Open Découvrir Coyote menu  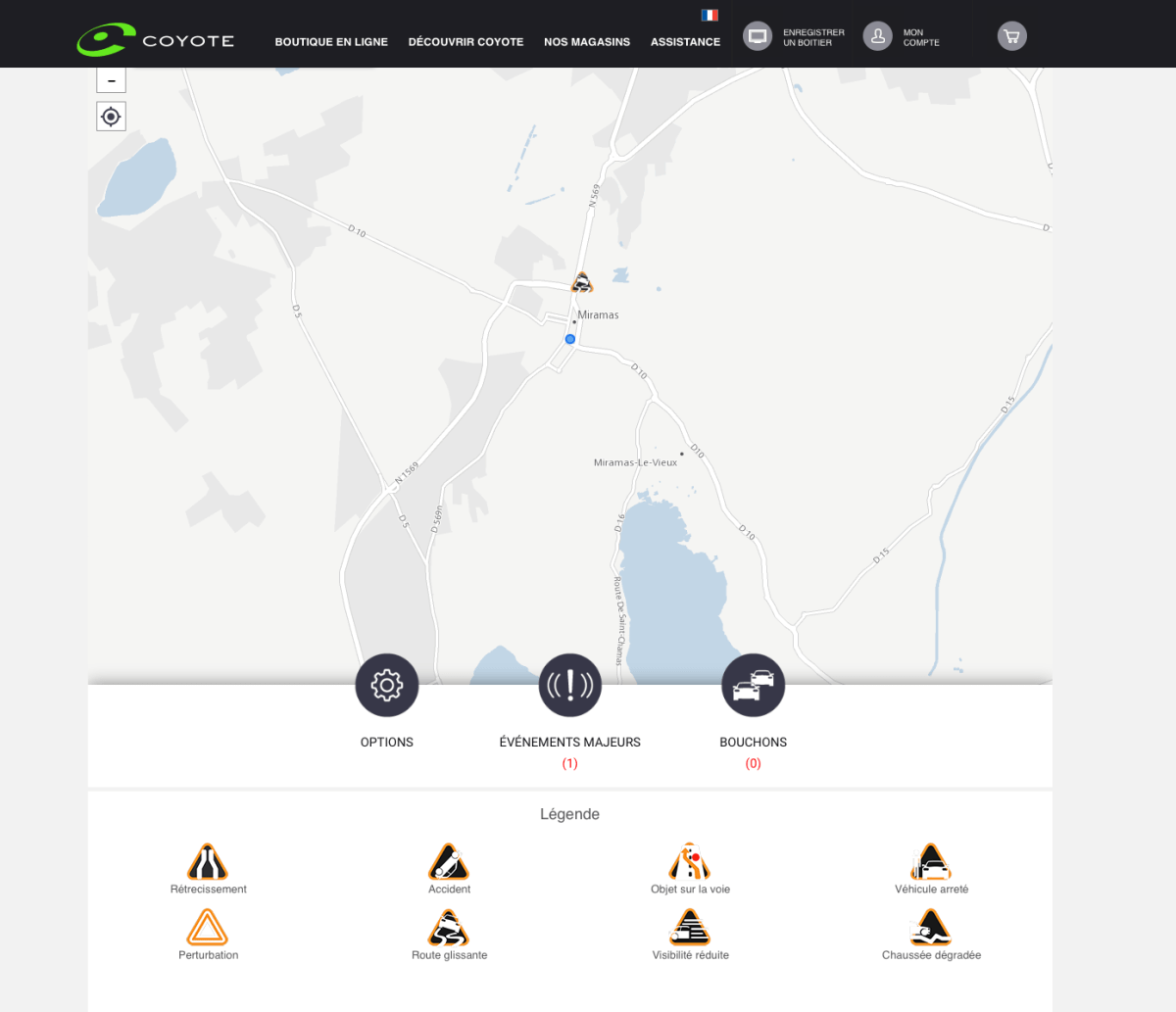465,42
